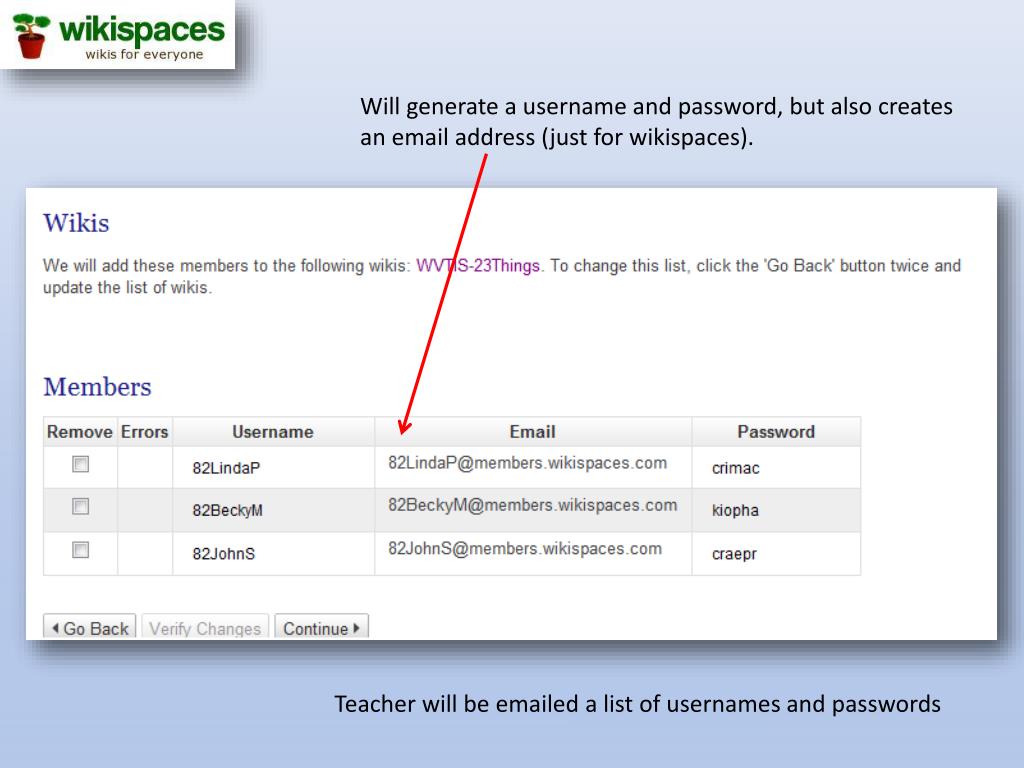1024x768 pixels.
Task: Select the username 82BeckyM
Action: [x=227, y=510]
